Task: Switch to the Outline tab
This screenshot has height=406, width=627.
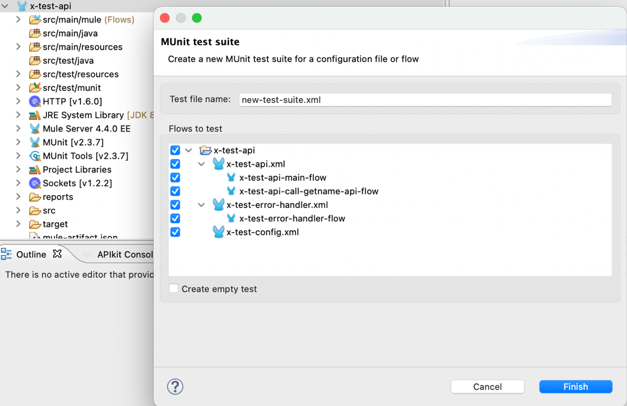Action: (x=31, y=254)
